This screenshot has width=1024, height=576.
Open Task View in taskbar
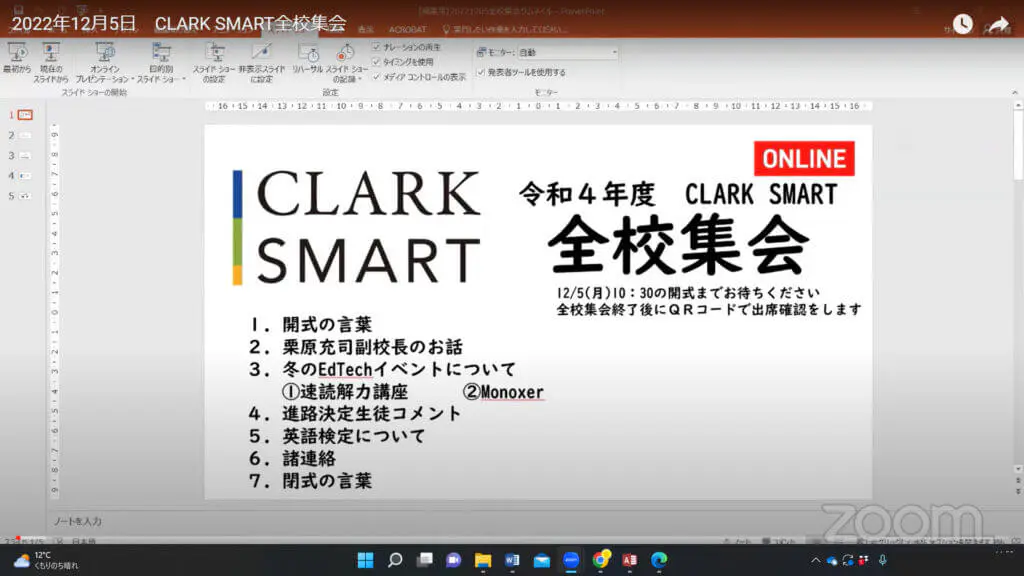tap(425, 560)
